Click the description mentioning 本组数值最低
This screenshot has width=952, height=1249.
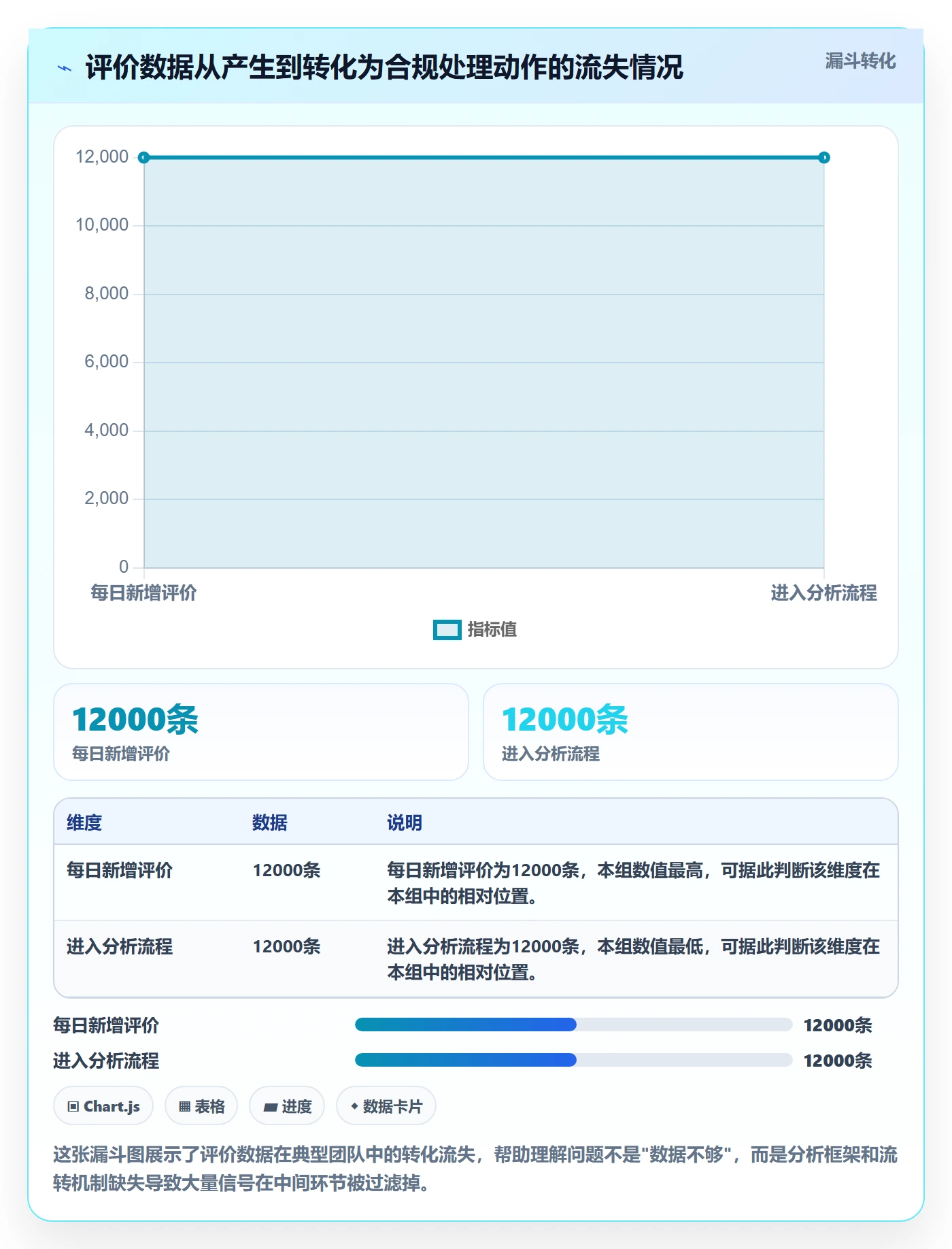(x=634, y=960)
